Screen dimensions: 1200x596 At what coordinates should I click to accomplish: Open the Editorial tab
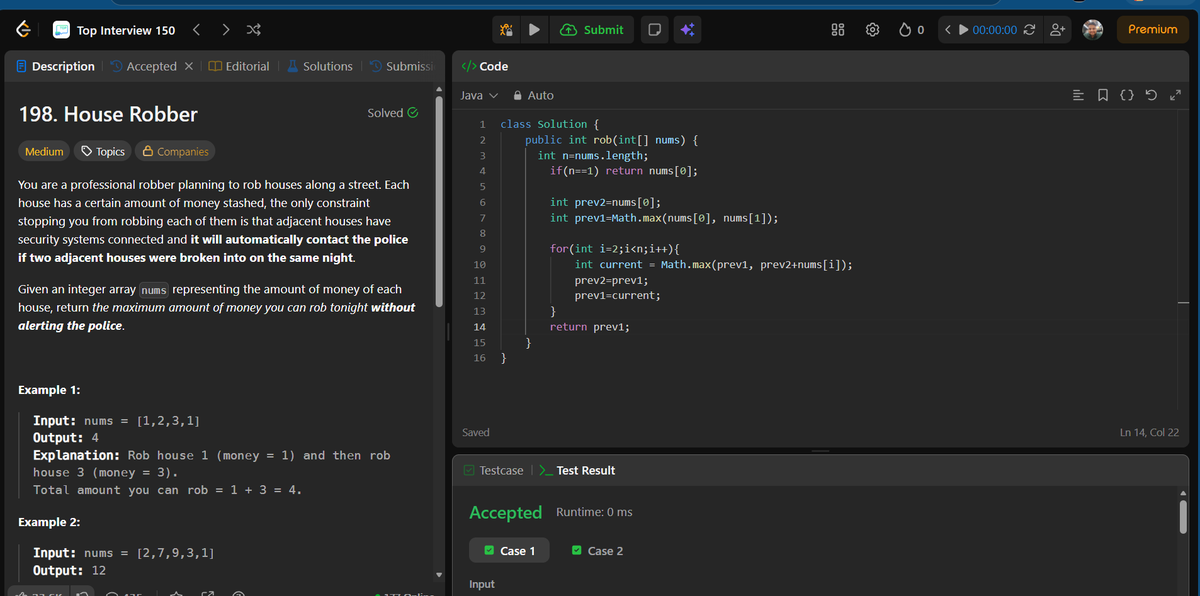click(239, 66)
